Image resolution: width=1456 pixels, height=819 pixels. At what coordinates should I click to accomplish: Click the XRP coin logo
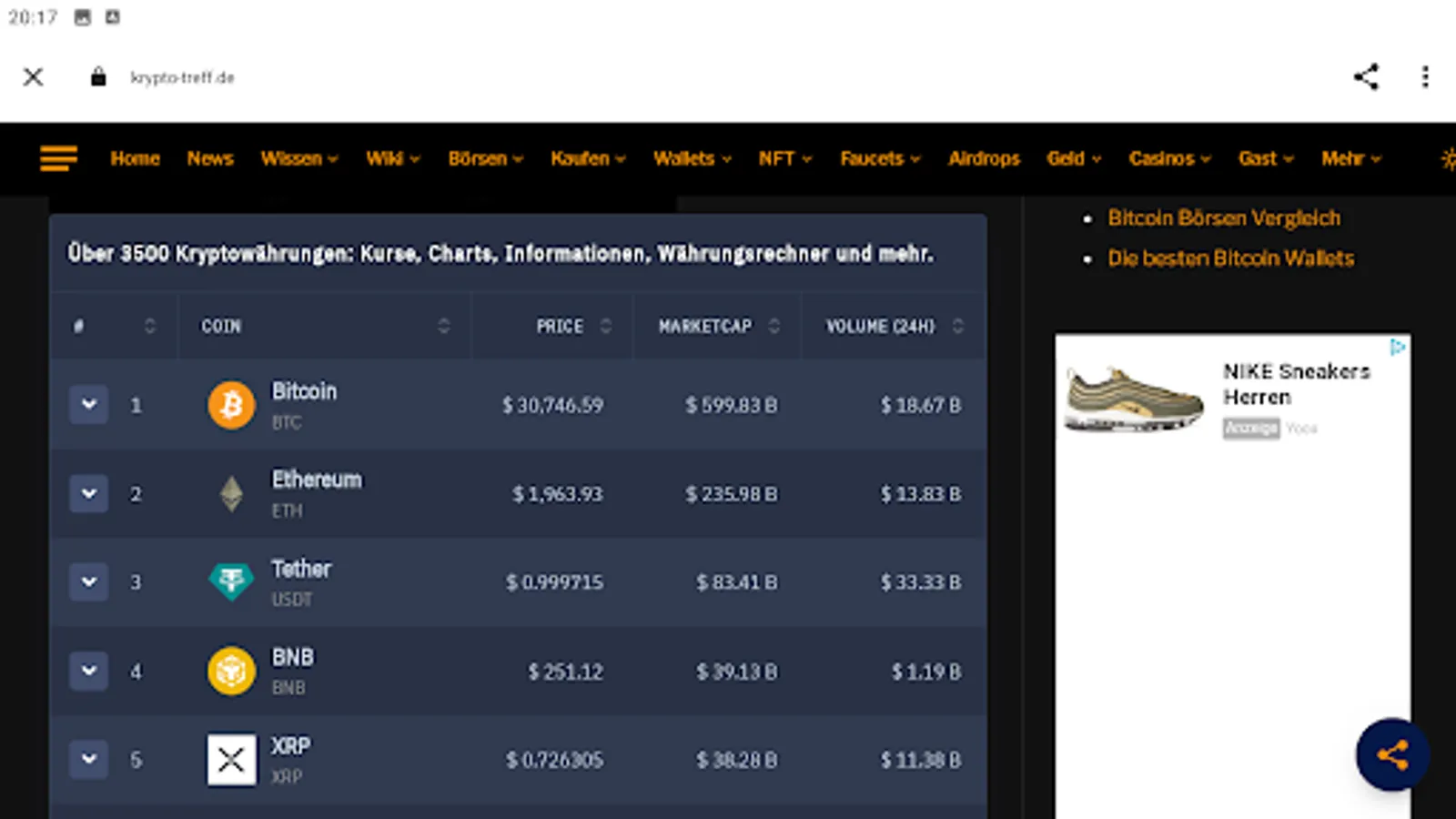[231, 760]
